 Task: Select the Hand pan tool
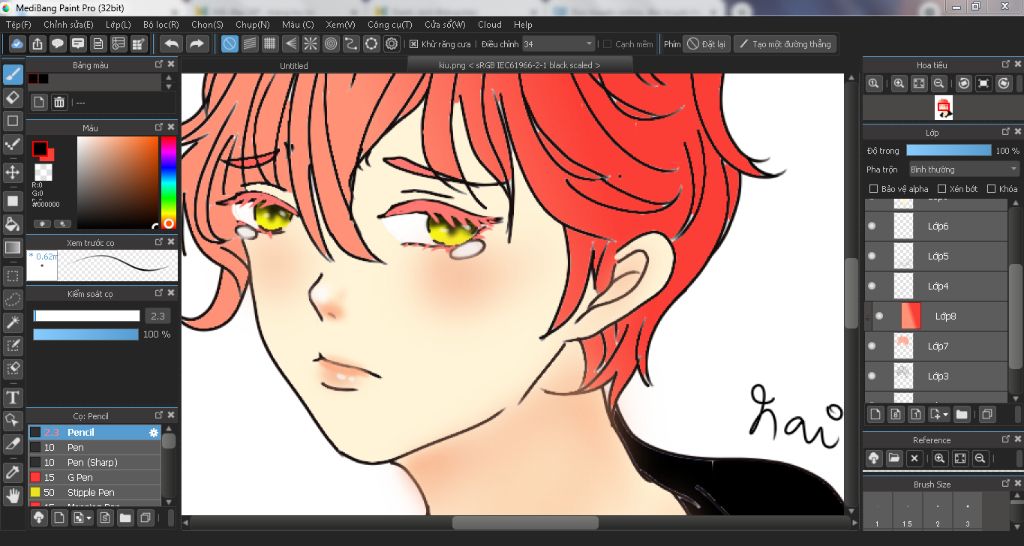pos(12,495)
